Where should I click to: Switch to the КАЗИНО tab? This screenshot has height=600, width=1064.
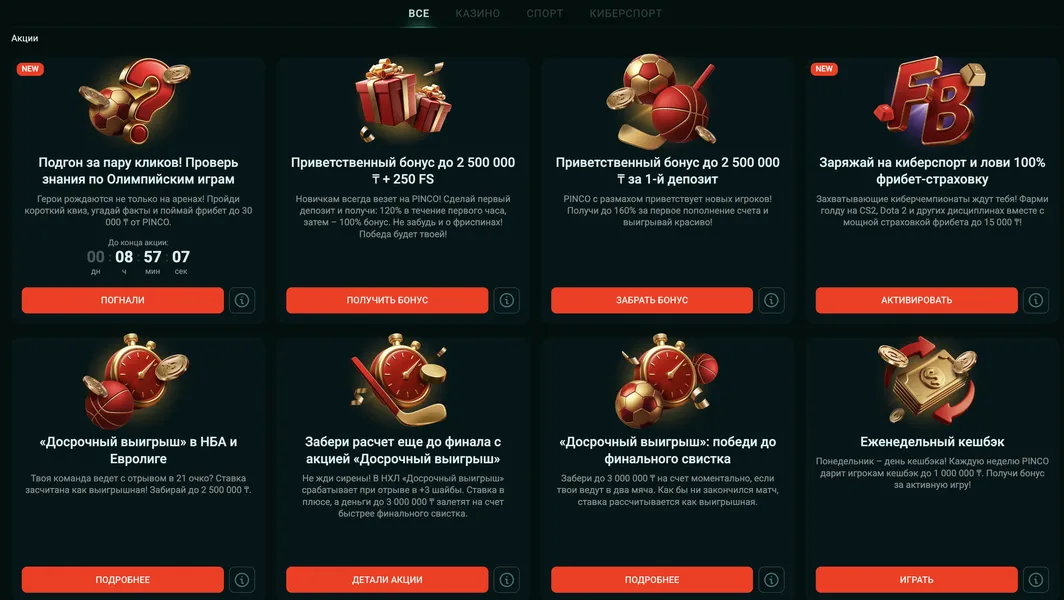[478, 13]
